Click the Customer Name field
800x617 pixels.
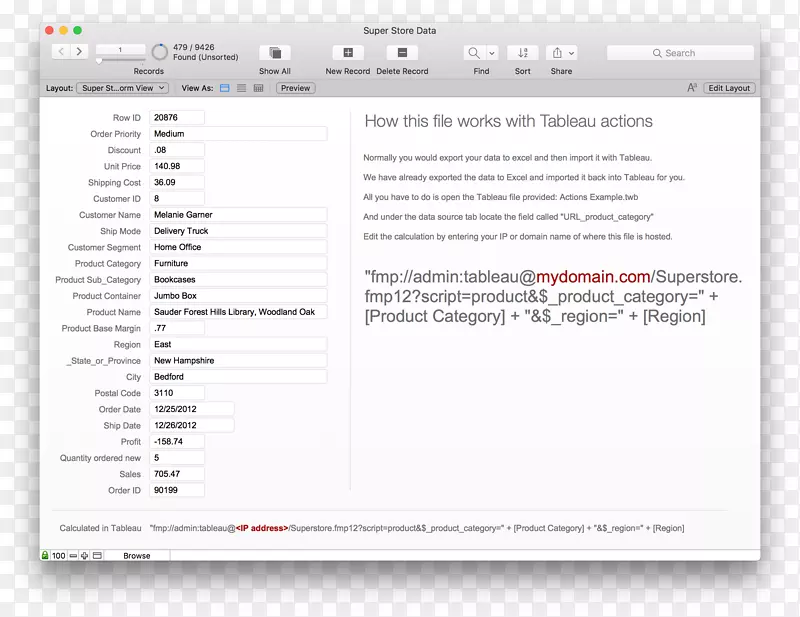click(x=238, y=215)
